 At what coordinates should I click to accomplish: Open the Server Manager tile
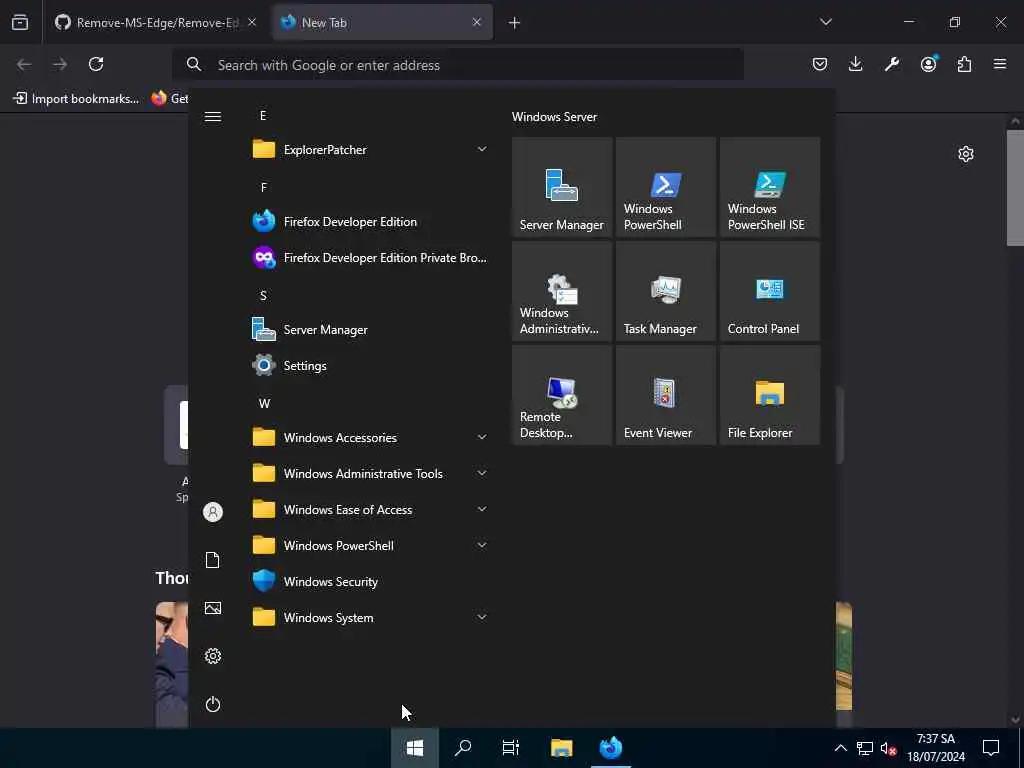coord(562,187)
